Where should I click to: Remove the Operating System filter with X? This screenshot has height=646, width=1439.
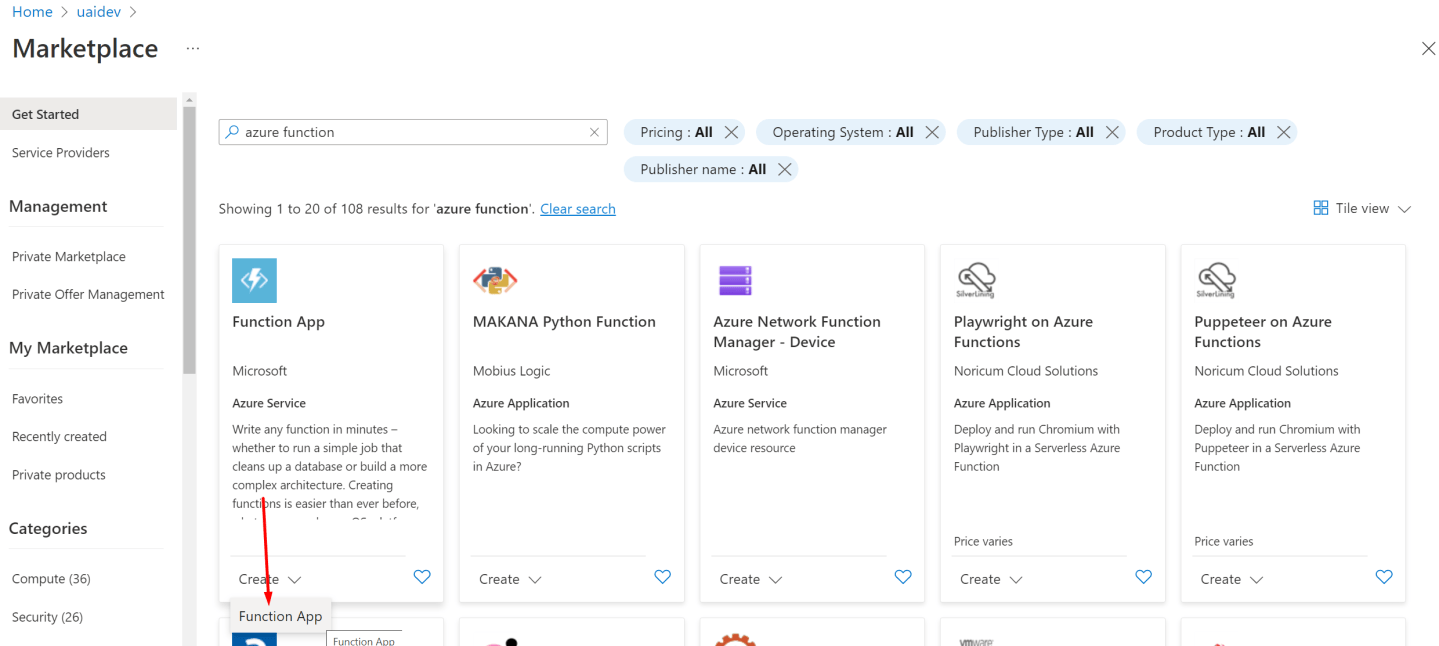tap(932, 132)
